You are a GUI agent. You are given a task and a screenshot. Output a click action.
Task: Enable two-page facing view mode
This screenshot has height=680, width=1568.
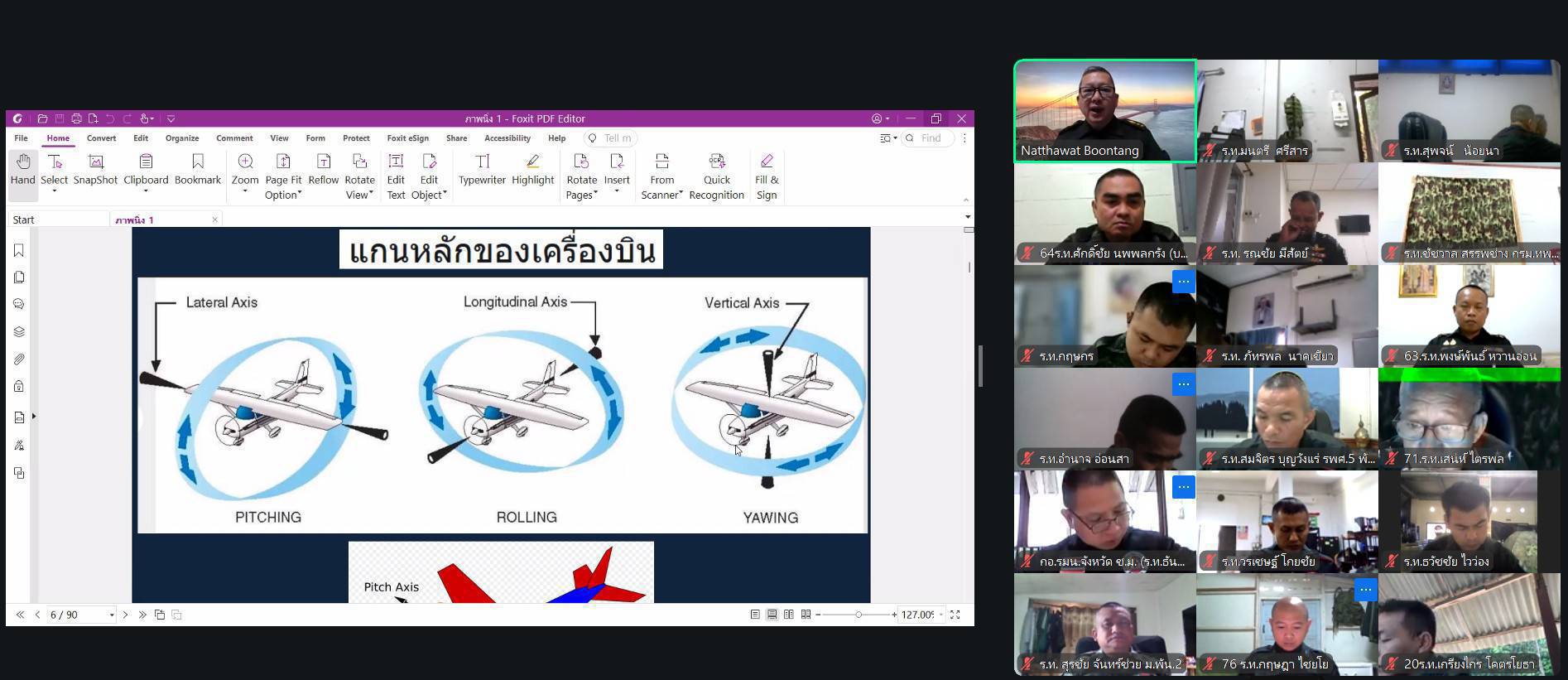[789, 615]
